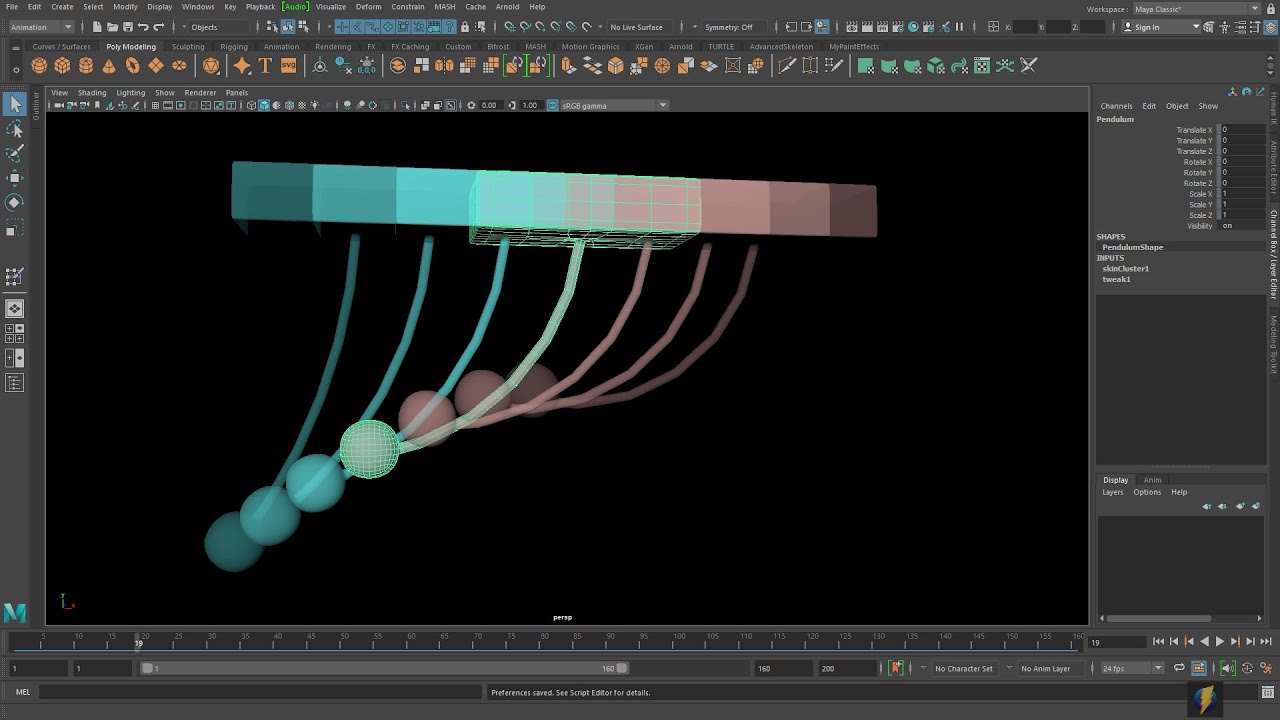The image size is (1280, 720).
Task: Toggle sRGB gamma color management button
Action: 552,105
